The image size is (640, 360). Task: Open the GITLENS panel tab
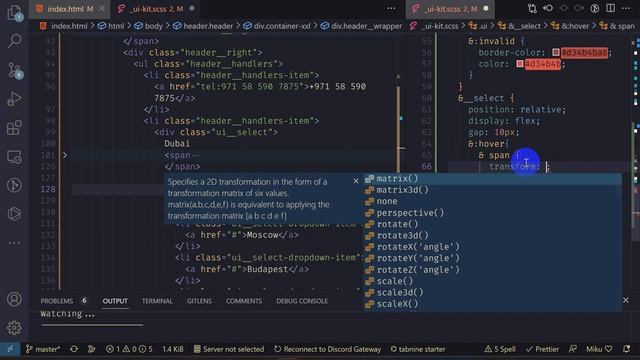point(199,301)
